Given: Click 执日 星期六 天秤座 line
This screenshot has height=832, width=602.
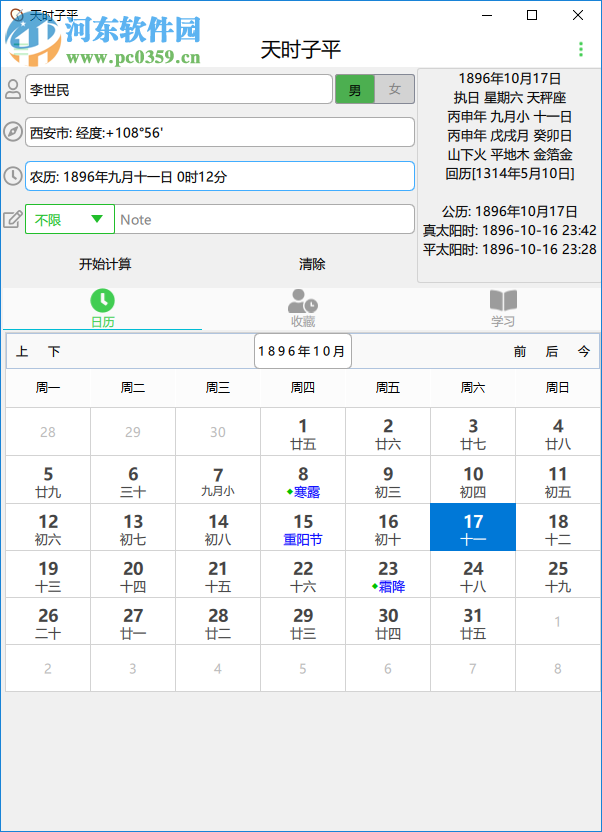Looking at the screenshot, I should point(510,98).
